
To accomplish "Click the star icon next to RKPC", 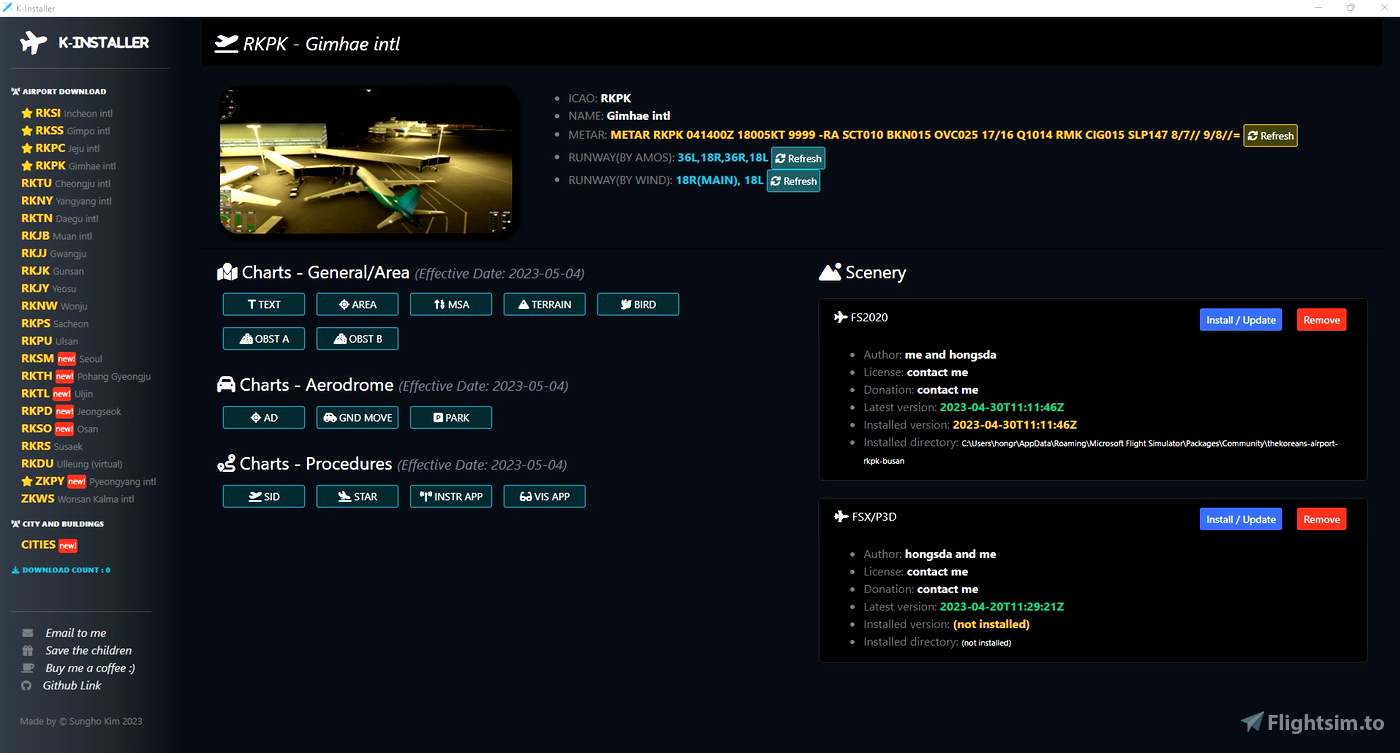I will [x=27, y=148].
